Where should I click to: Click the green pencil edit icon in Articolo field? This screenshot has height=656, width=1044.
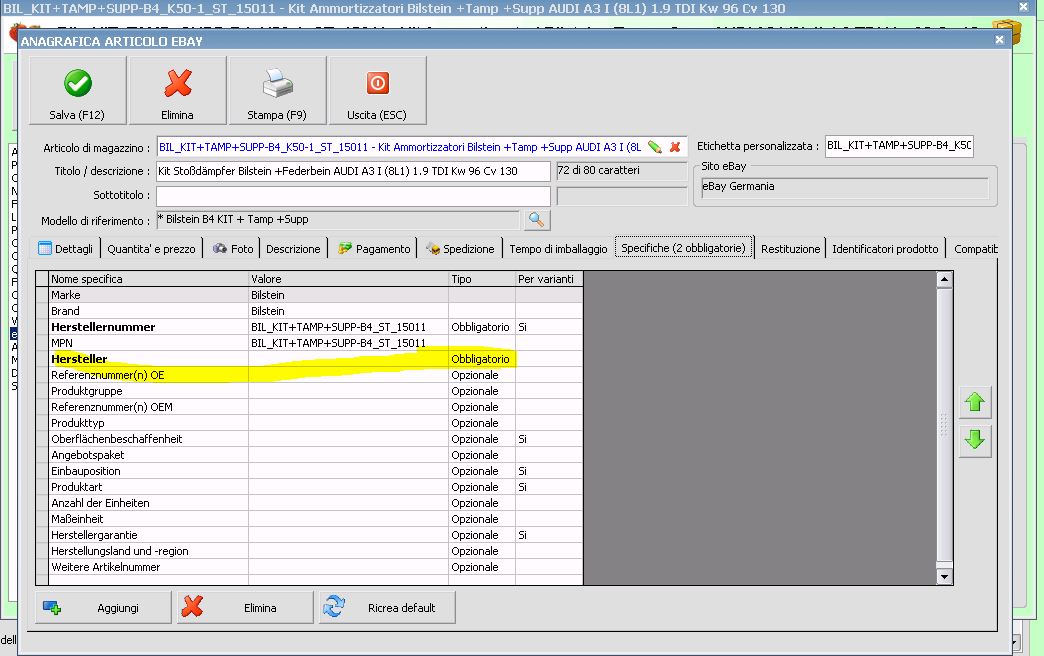pyautogui.click(x=655, y=147)
